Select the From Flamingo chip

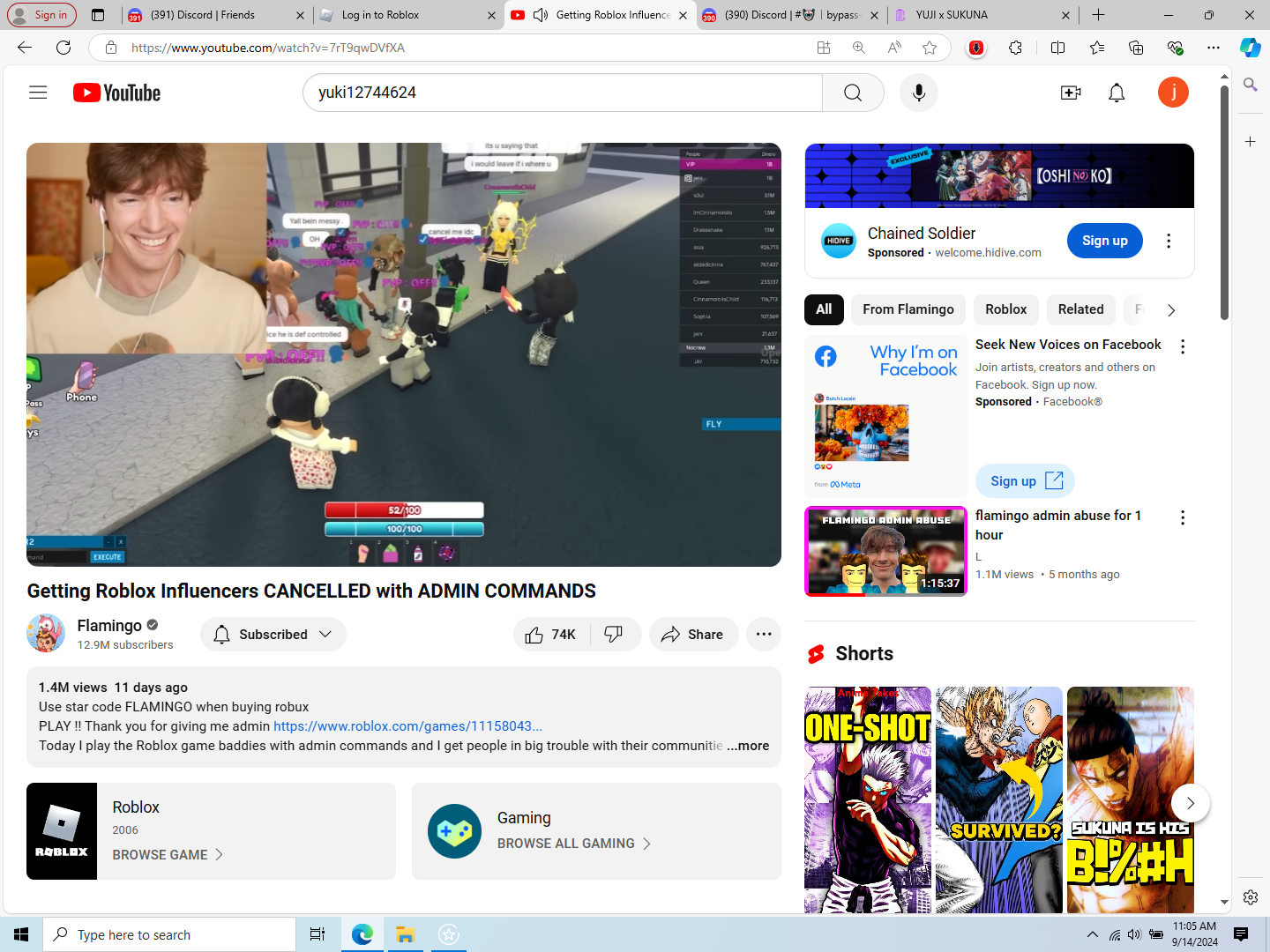908,309
